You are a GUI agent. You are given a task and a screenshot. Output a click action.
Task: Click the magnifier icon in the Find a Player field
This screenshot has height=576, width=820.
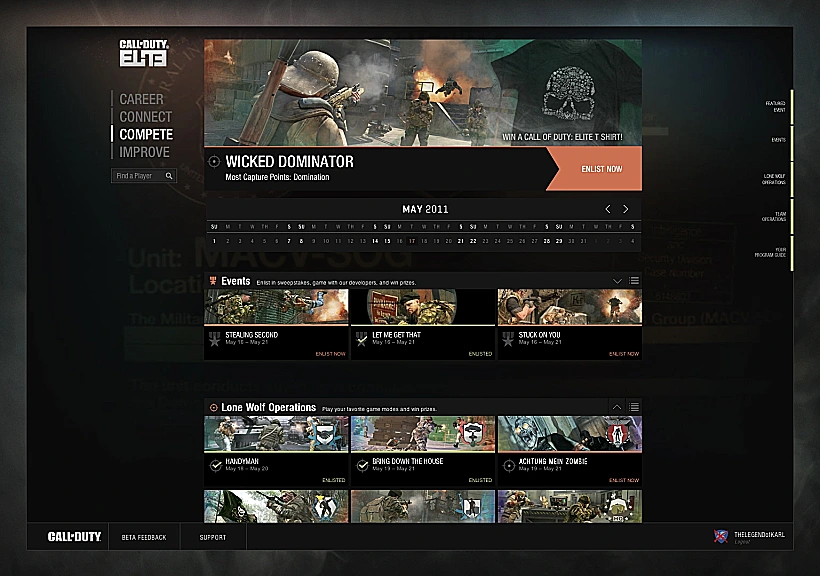(169, 175)
